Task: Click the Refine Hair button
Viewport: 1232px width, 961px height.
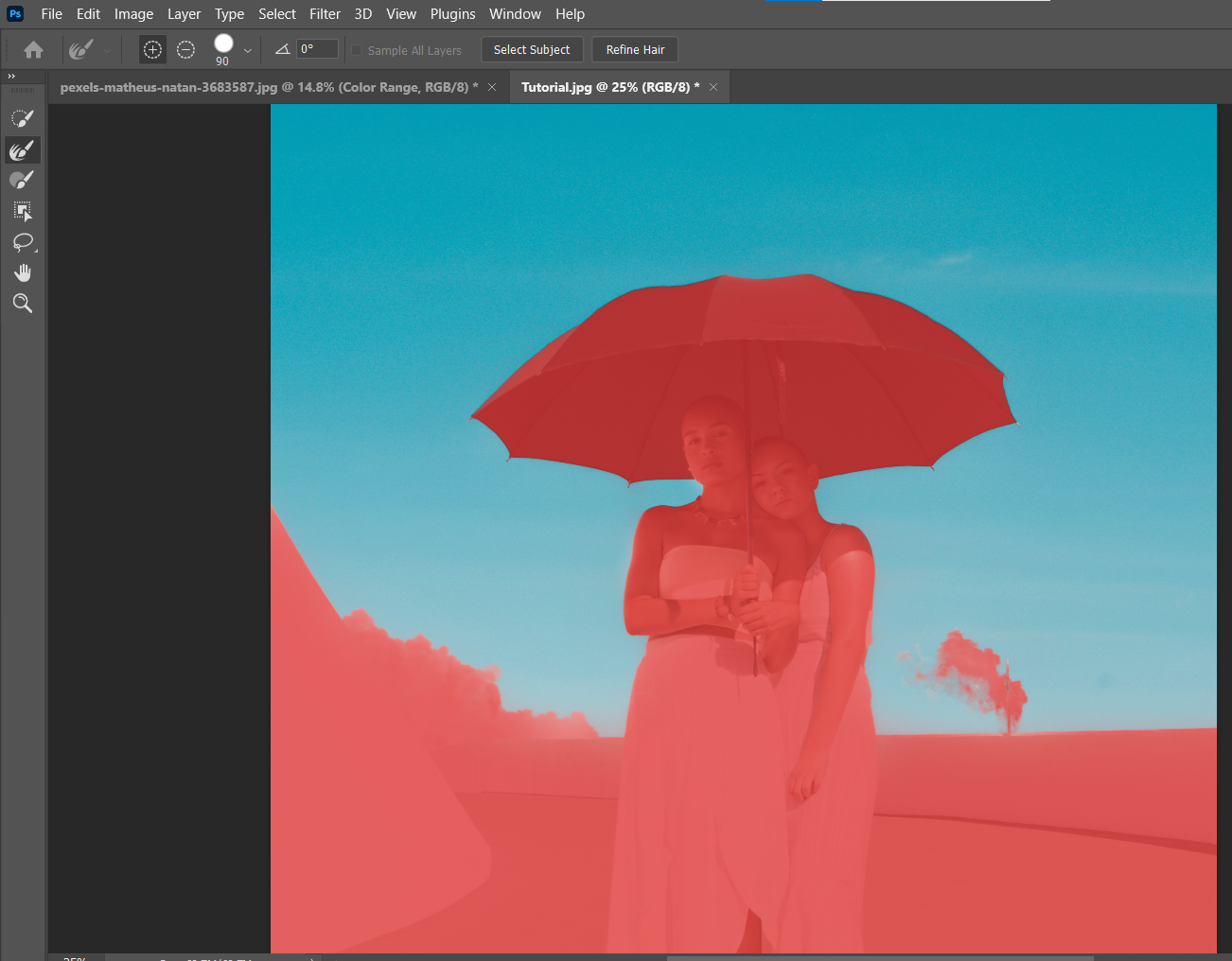Action: click(x=634, y=49)
